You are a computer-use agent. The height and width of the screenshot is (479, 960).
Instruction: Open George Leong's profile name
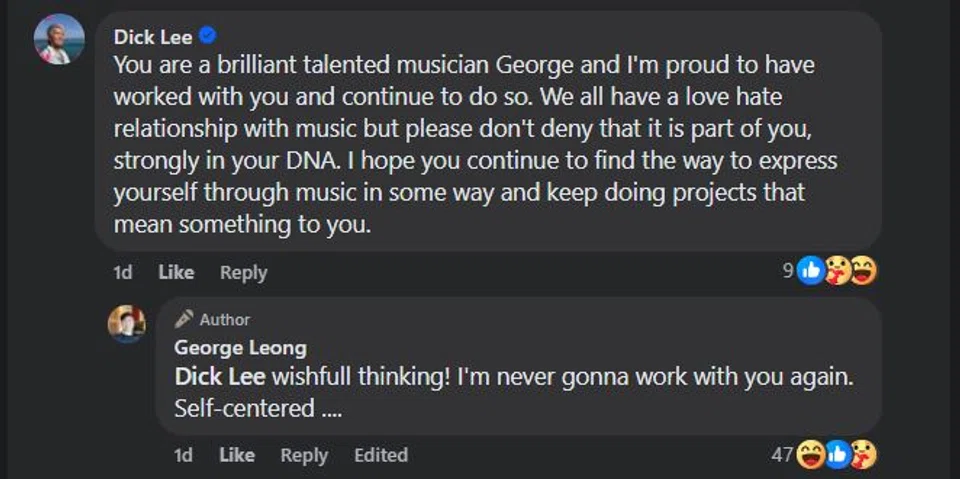tap(240, 348)
